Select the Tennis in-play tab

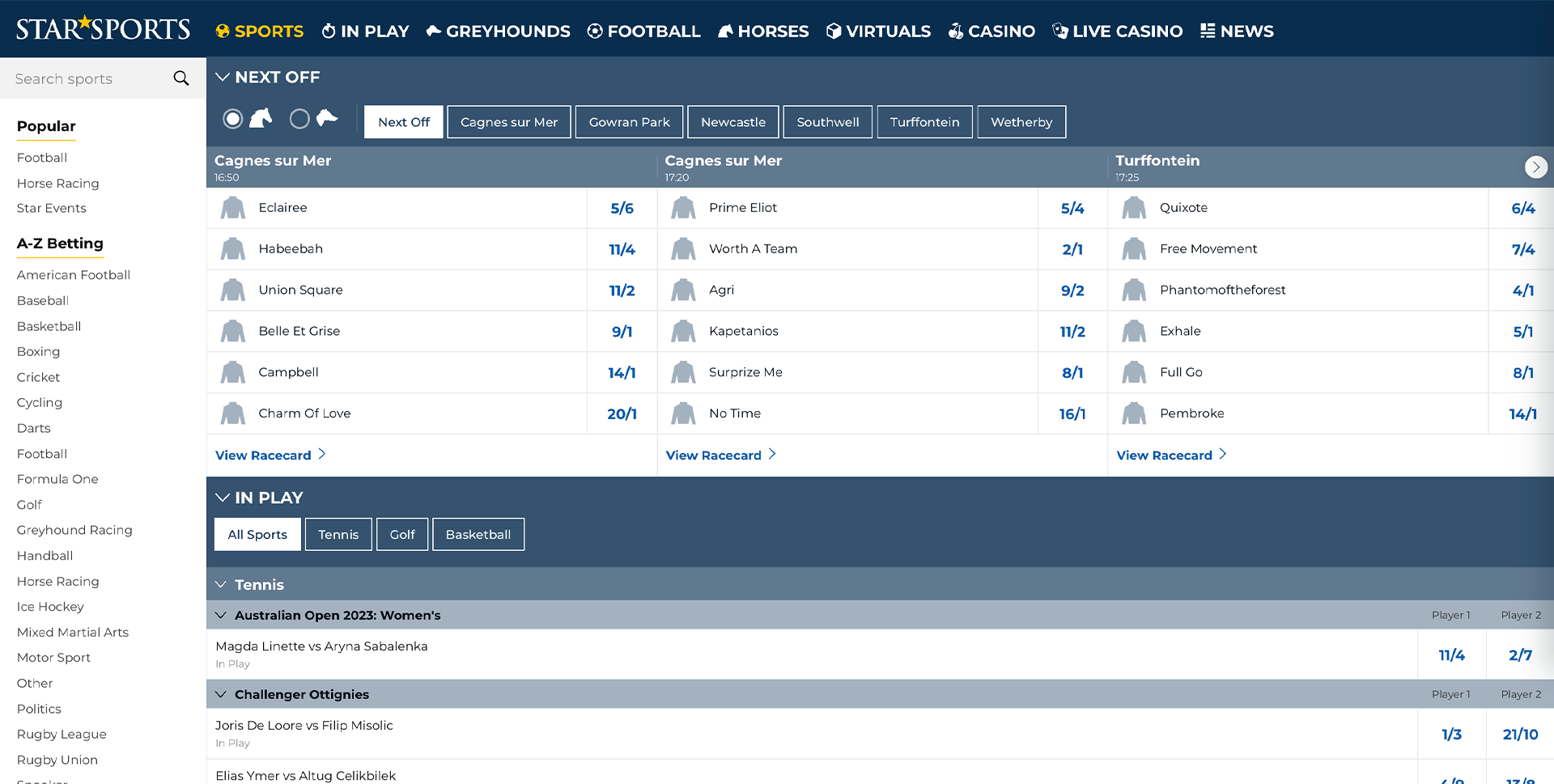(x=338, y=535)
